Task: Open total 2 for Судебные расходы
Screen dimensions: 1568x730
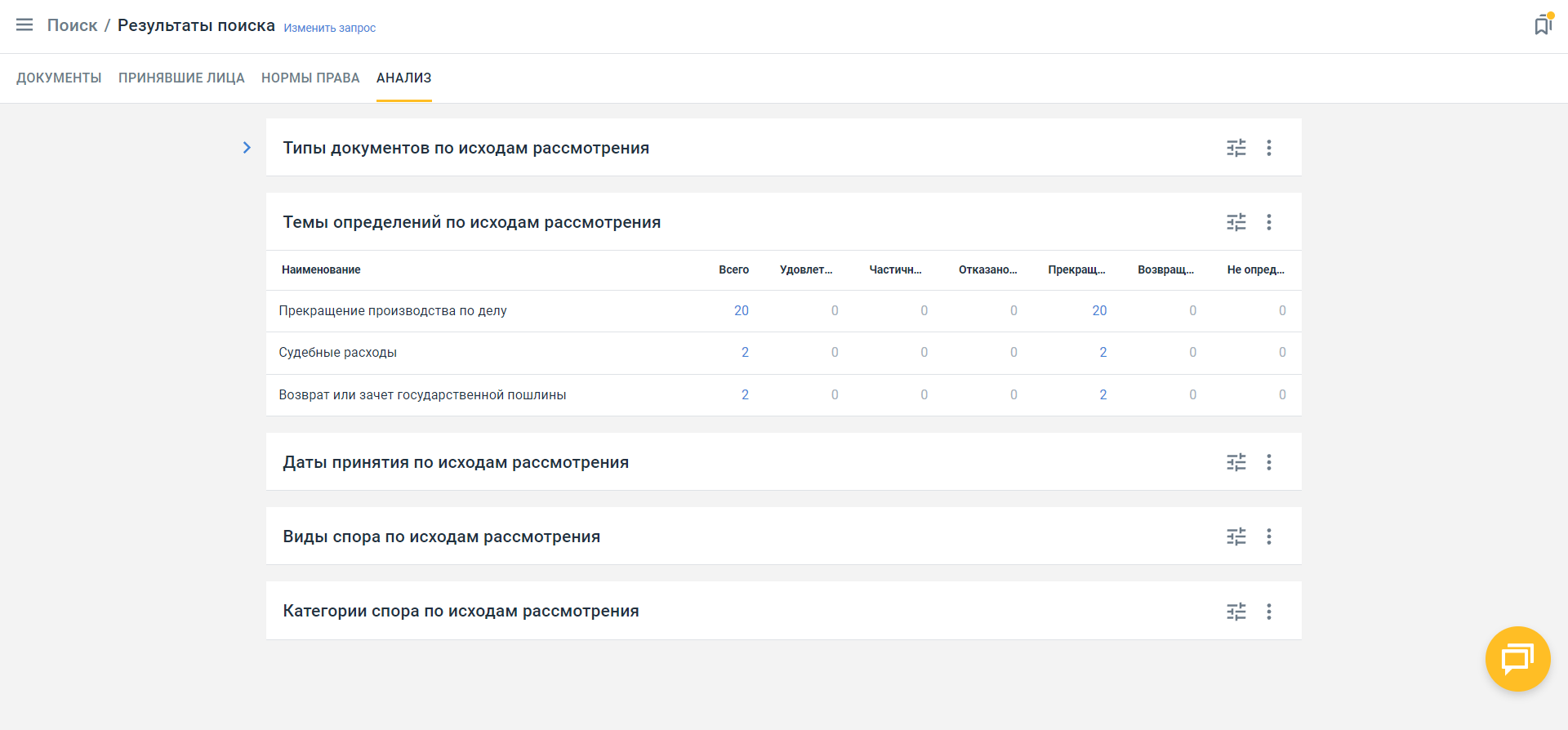Action: click(x=745, y=352)
